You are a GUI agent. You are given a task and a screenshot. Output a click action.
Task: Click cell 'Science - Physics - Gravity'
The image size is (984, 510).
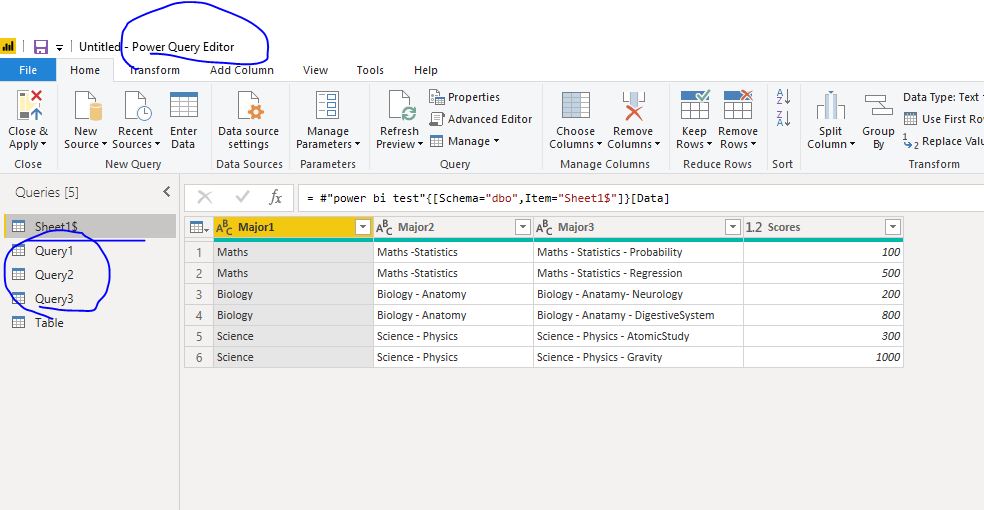pos(638,357)
